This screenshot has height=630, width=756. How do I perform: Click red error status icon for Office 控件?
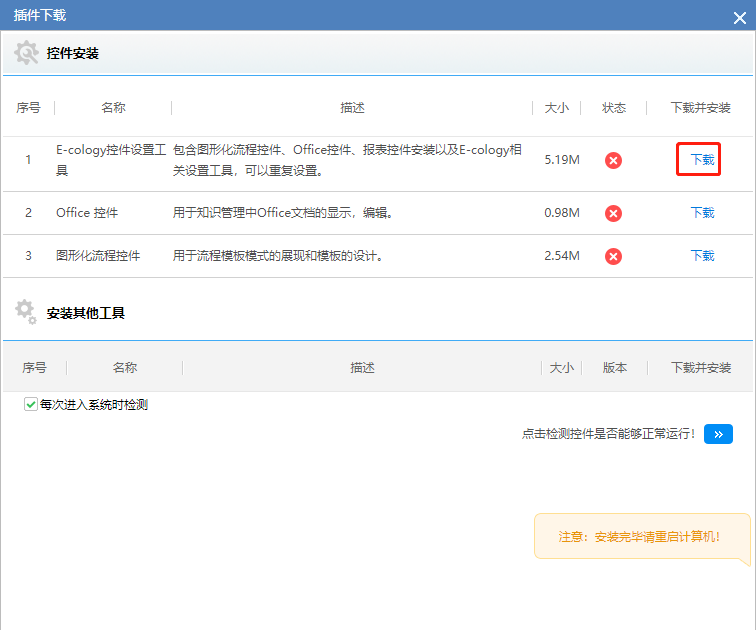pos(613,213)
